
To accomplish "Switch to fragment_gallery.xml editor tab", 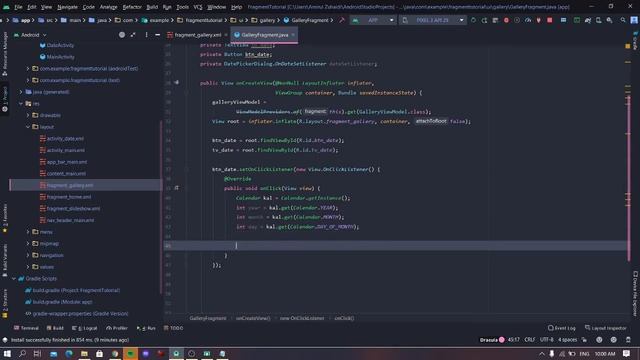I will pyautogui.click(x=198, y=35).
